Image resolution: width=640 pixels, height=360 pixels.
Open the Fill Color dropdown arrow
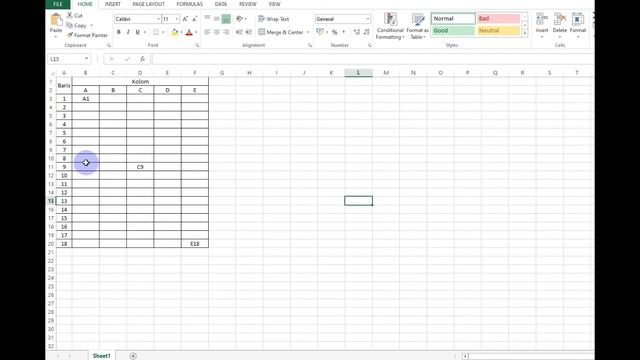click(181, 32)
